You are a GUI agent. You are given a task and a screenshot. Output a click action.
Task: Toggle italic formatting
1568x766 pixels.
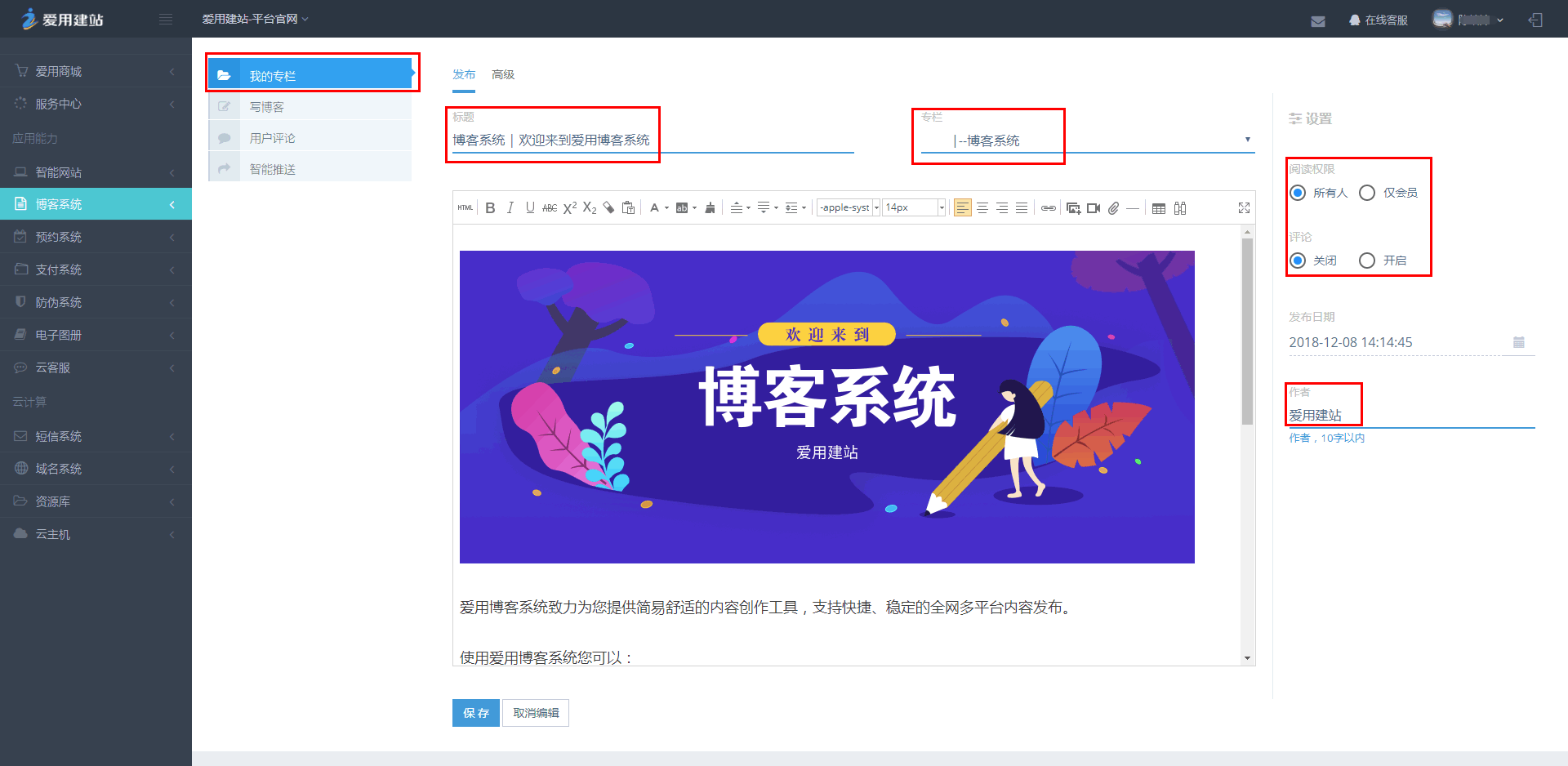click(510, 208)
